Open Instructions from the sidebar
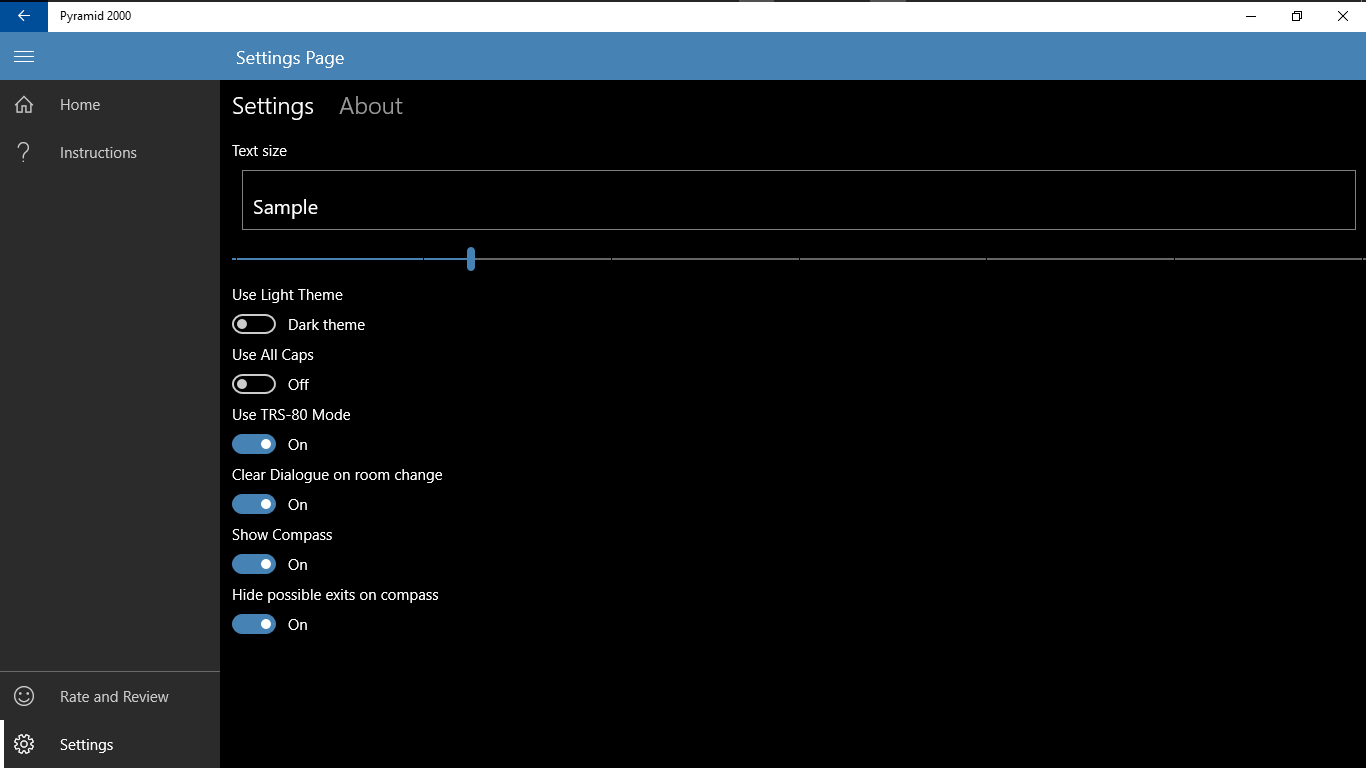Viewport: 1366px width, 768px height. [x=110, y=153]
